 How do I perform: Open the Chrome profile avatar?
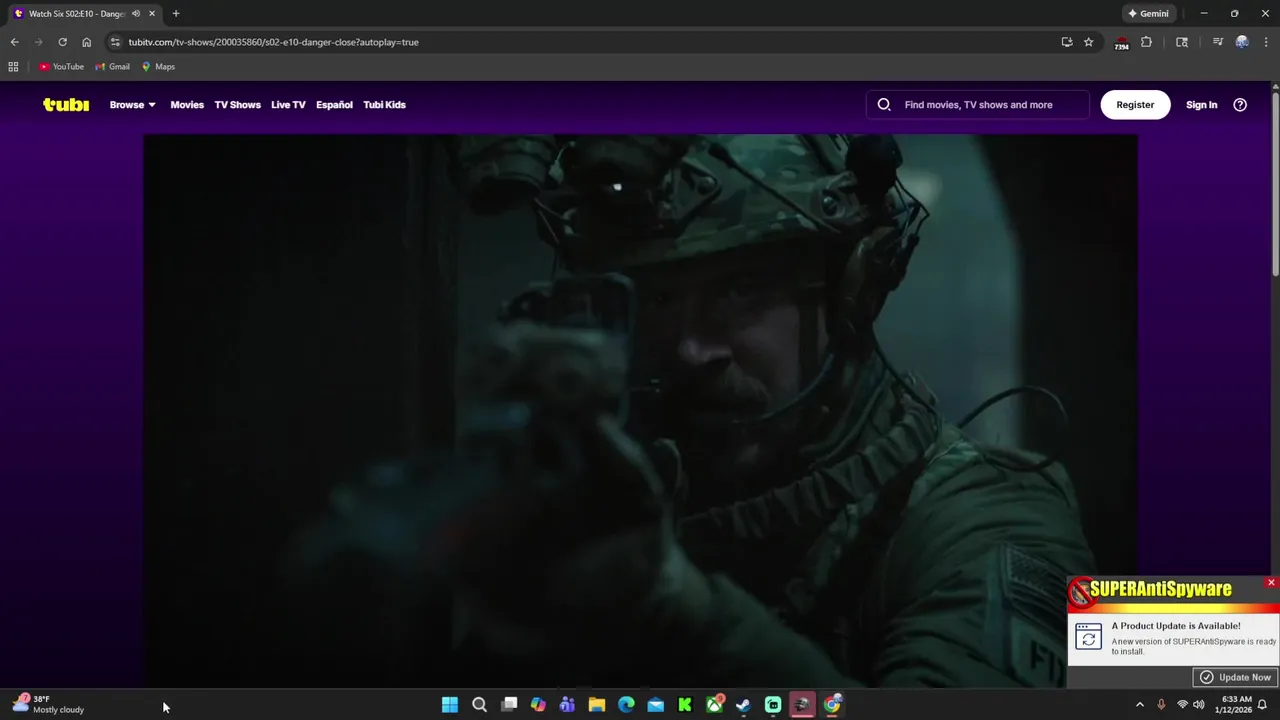(1242, 42)
